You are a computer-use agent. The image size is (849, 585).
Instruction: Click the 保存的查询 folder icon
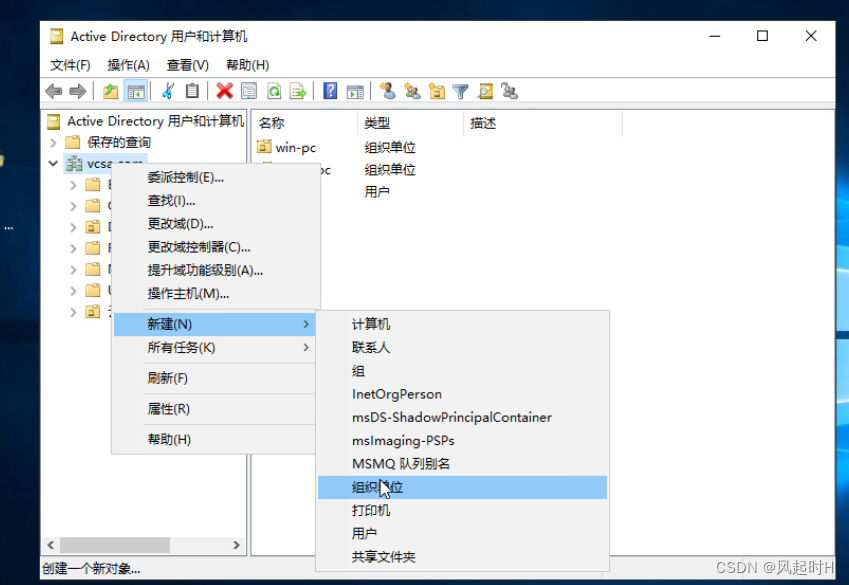click(73, 142)
